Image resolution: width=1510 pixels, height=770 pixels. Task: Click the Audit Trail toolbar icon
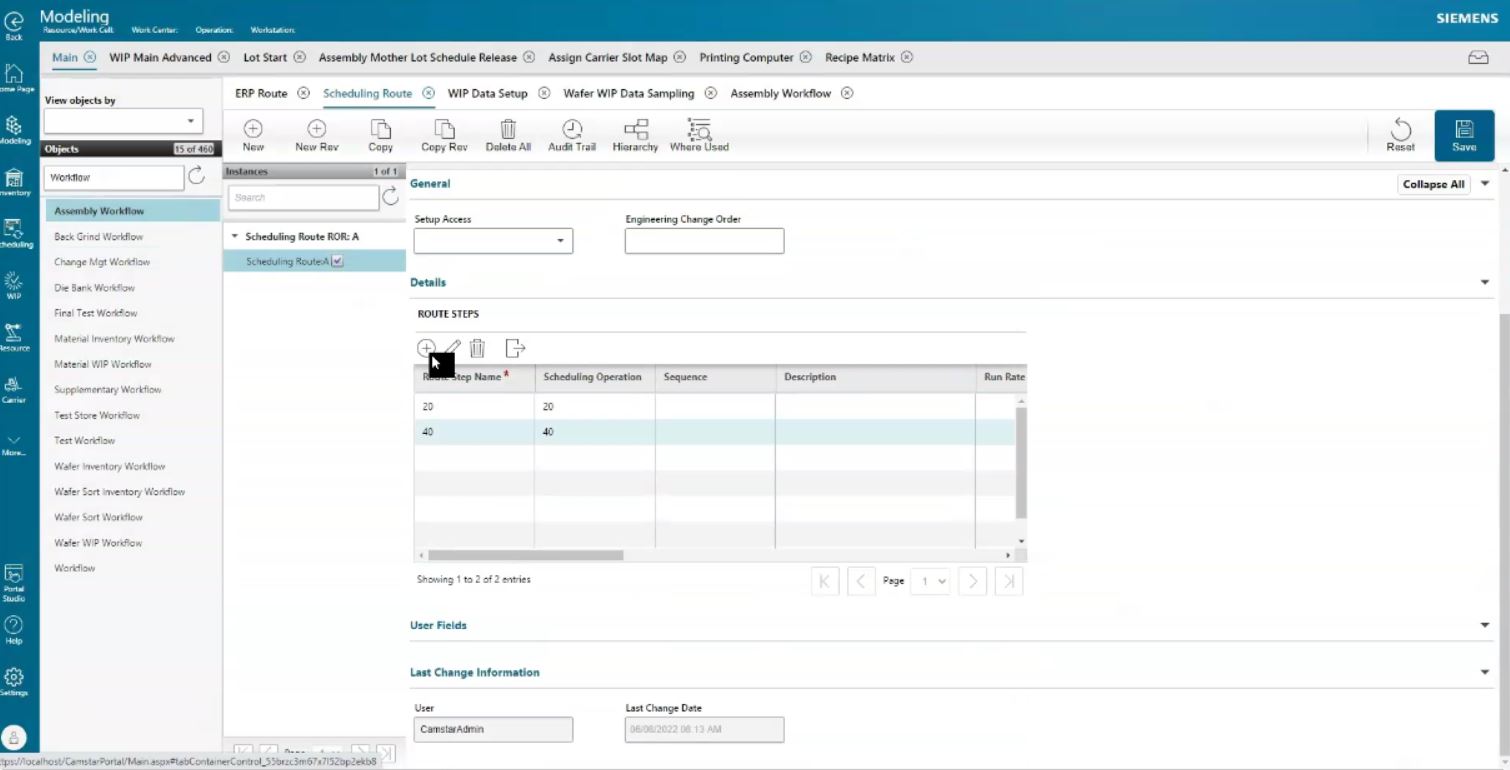[571, 130]
